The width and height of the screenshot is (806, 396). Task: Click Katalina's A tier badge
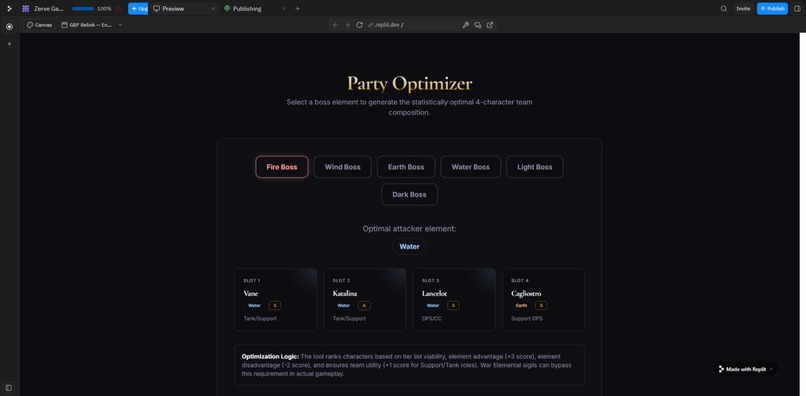click(364, 305)
